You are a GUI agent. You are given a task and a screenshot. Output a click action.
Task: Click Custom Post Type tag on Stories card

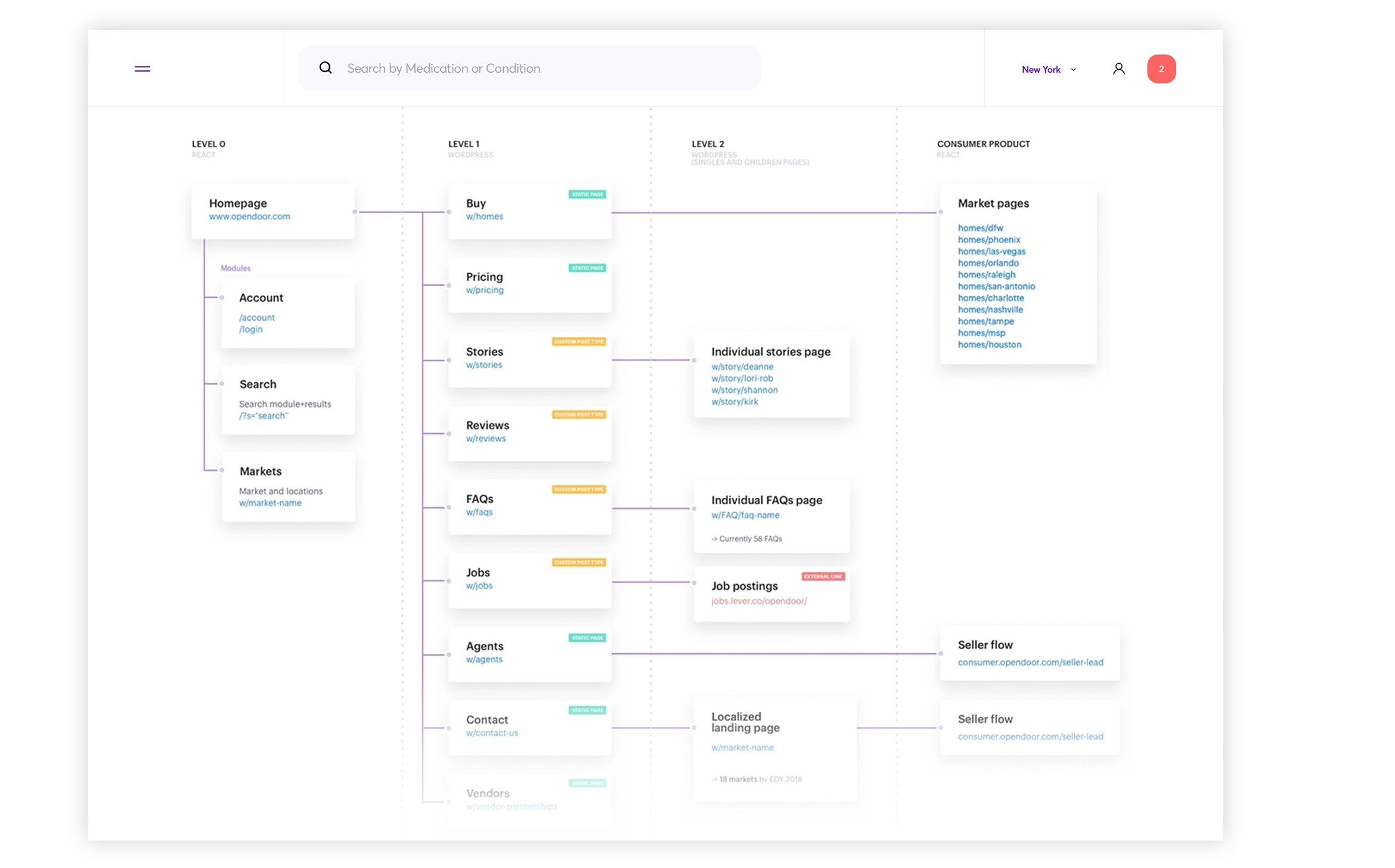tap(578, 342)
